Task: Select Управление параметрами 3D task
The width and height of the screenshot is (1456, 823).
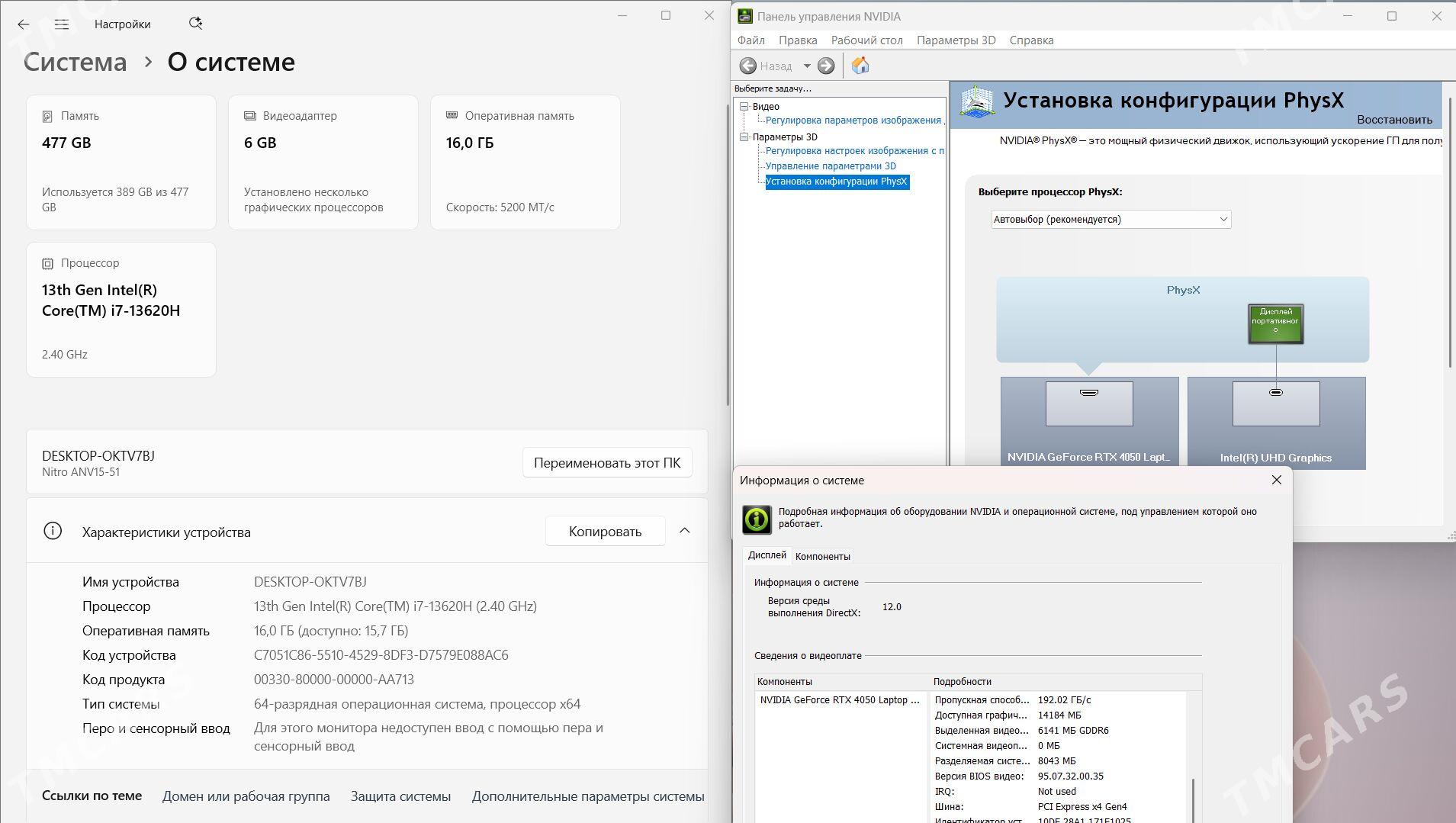Action: pyautogui.click(x=831, y=166)
